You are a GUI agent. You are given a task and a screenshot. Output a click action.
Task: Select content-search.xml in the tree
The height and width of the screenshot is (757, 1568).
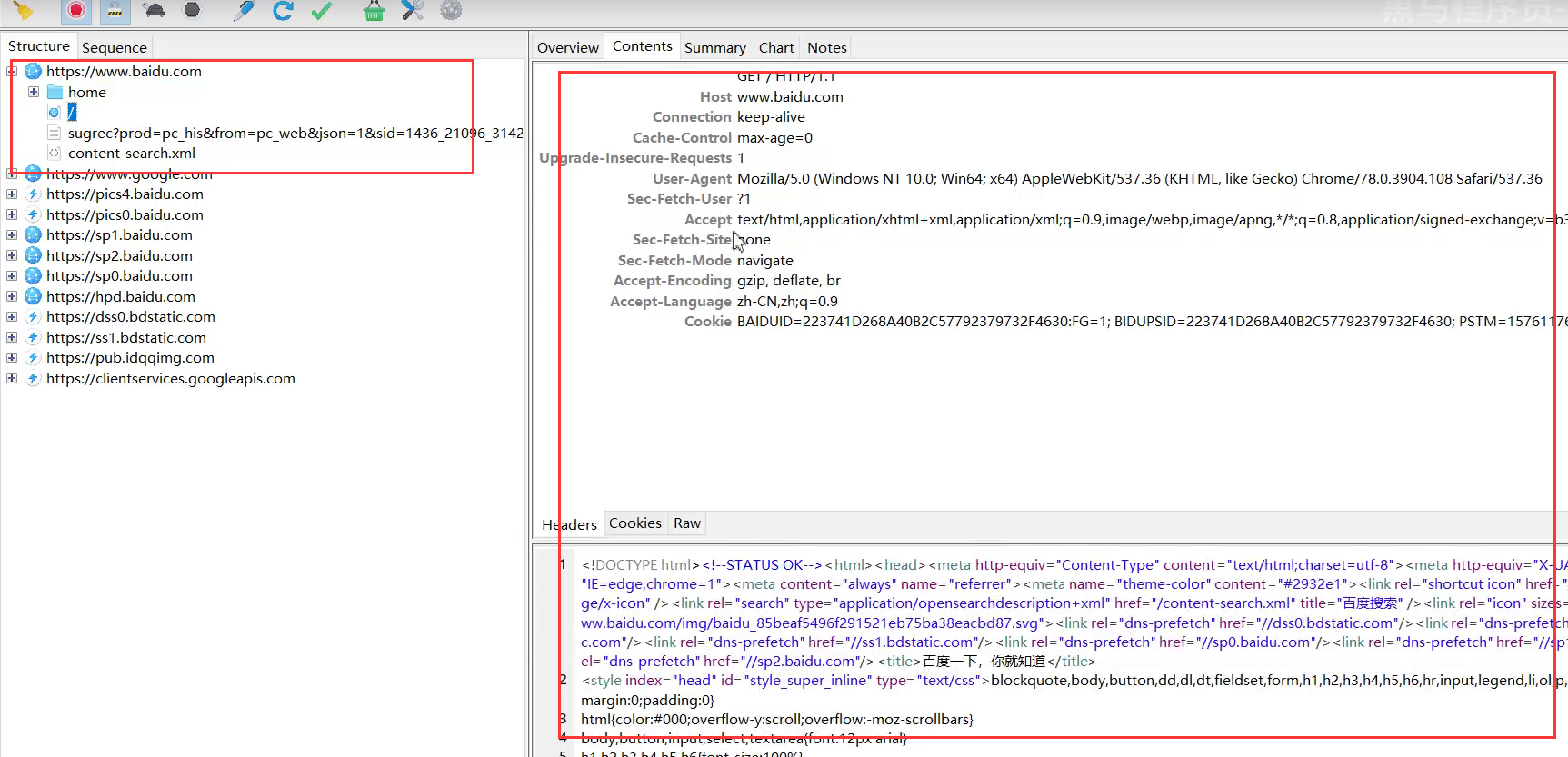click(132, 153)
